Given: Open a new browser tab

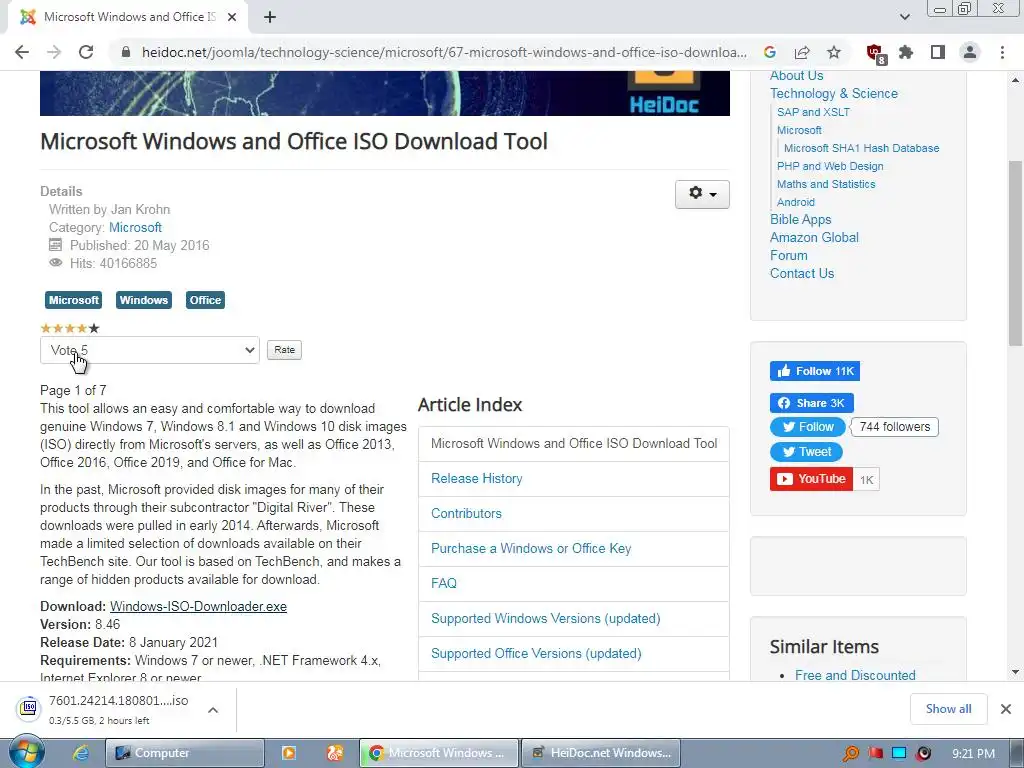Looking at the screenshot, I should pos(270,17).
